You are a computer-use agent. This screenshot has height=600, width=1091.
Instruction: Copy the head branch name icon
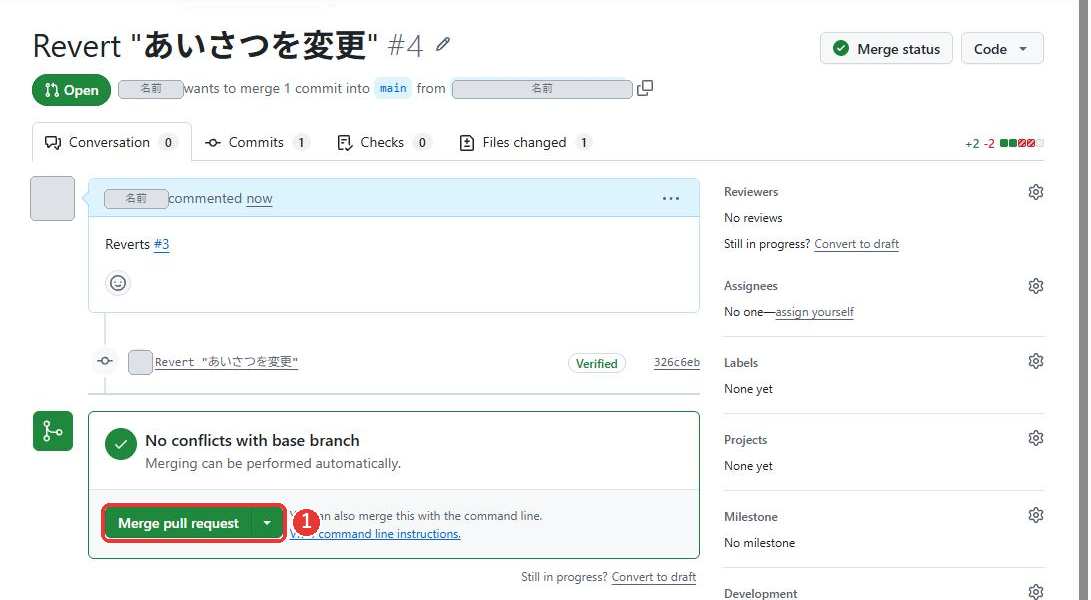(645, 88)
